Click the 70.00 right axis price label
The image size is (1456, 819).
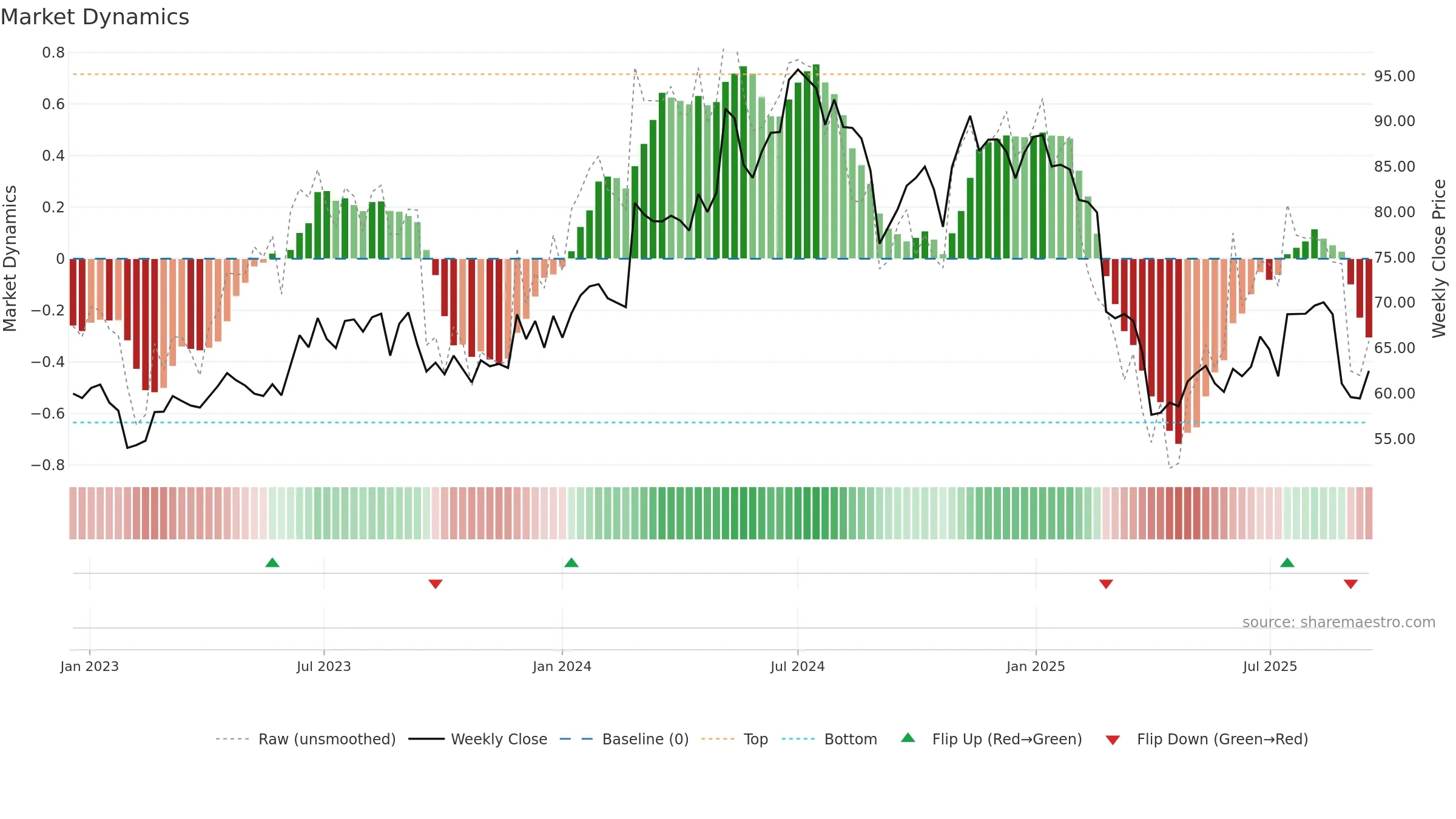[x=1395, y=303]
